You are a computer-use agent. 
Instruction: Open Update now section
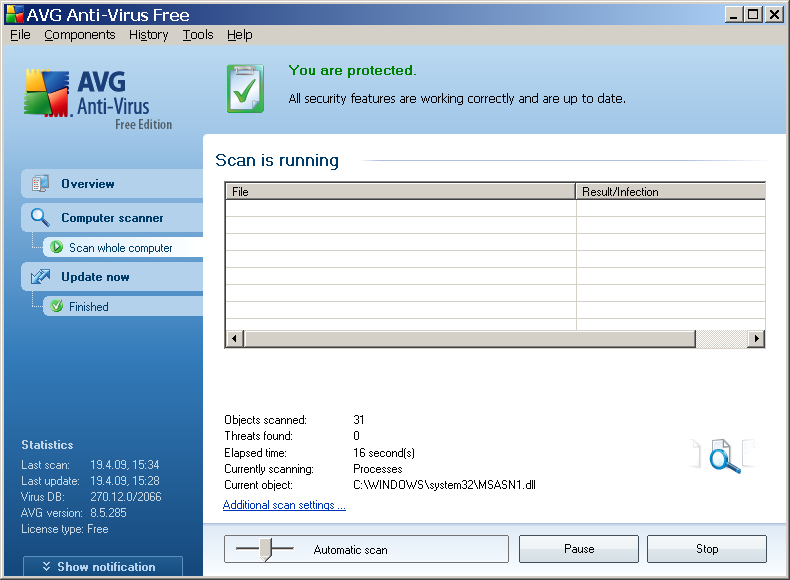(x=112, y=277)
